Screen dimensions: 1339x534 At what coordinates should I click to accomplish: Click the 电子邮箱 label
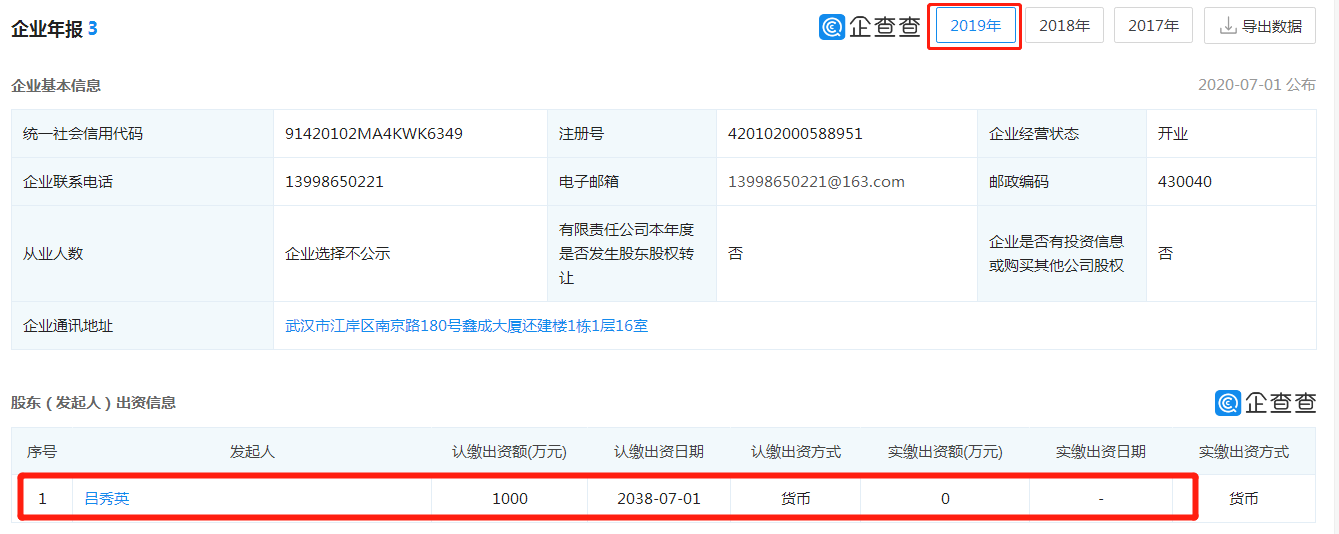click(589, 182)
